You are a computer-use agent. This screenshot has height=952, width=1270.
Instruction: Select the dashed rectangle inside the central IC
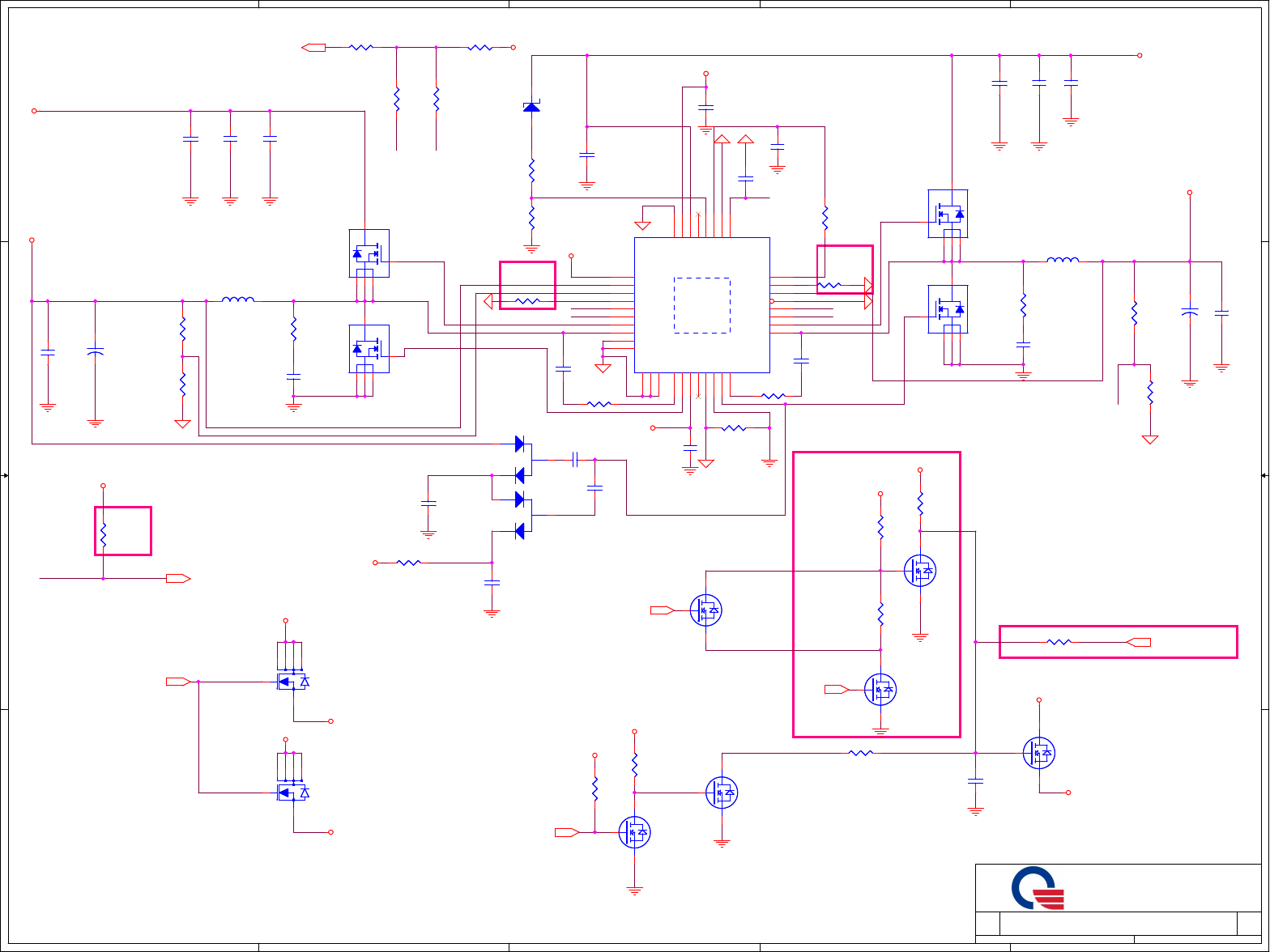(702, 305)
